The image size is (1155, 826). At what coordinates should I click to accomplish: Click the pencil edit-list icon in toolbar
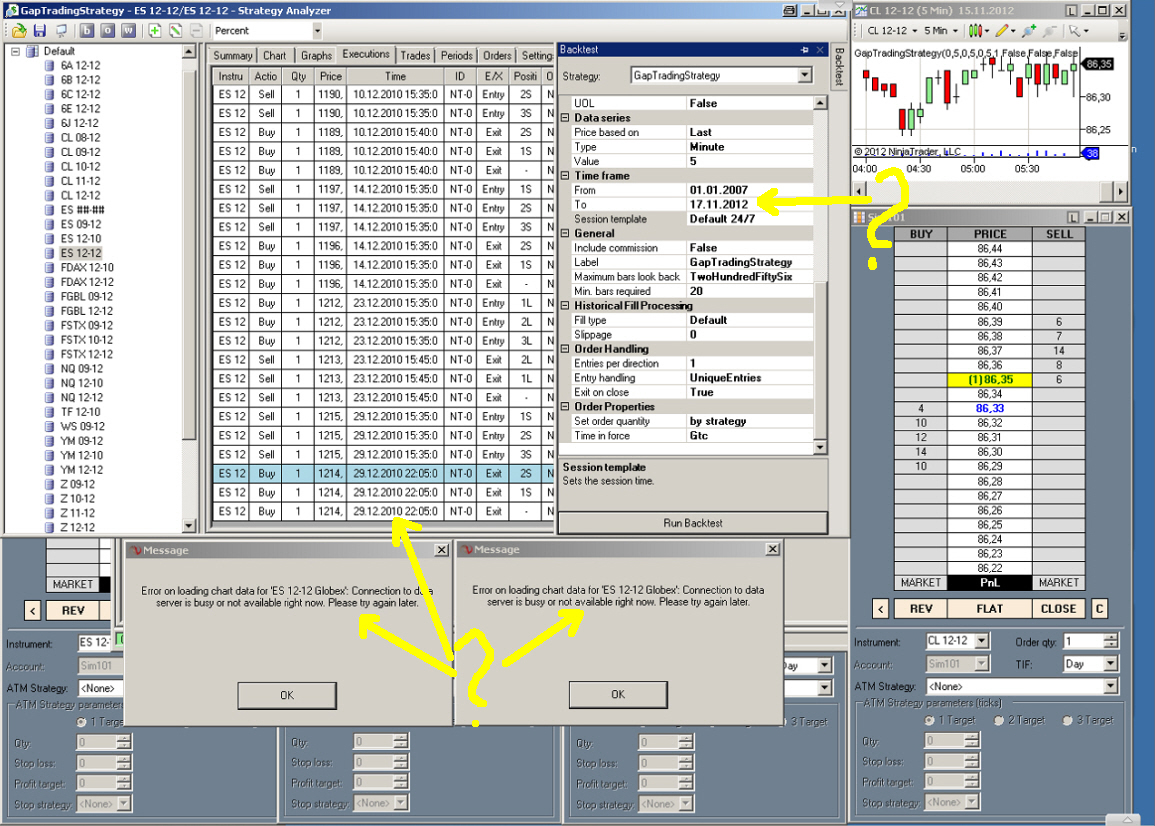[175, 31]
